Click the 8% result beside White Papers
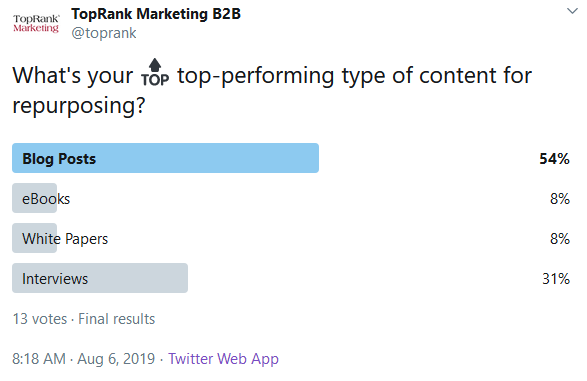 click(560, 239)
